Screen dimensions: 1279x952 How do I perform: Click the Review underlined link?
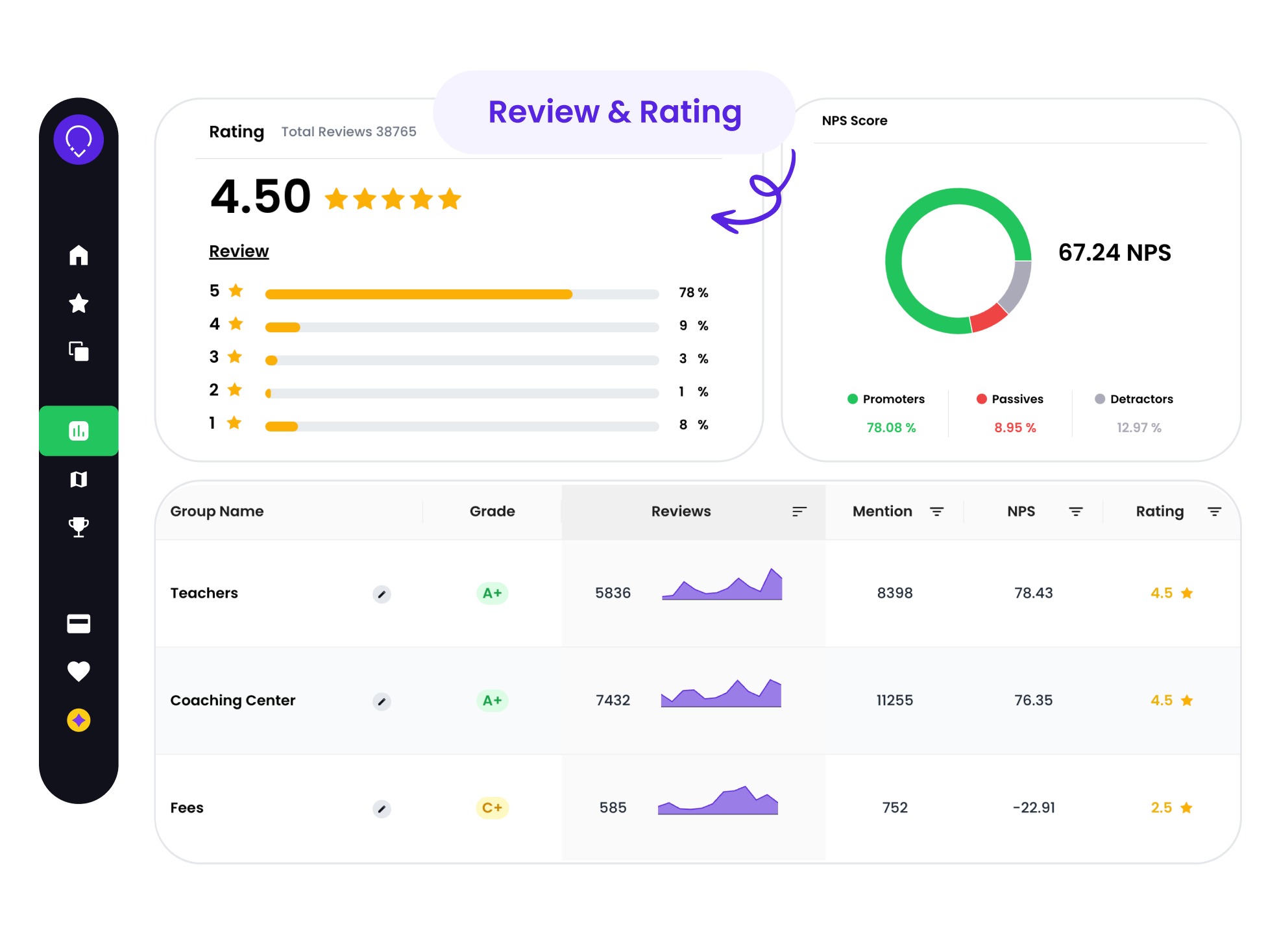tap(239, 251)
